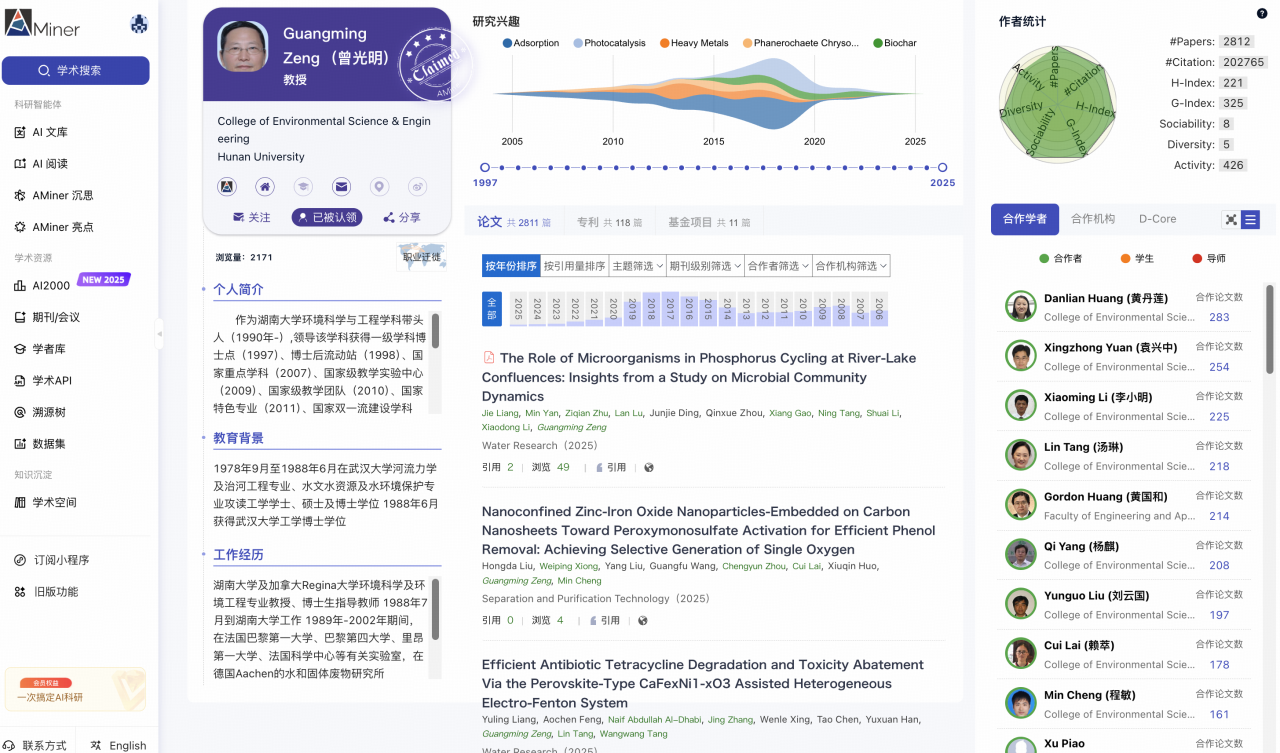
Task: Open the 学者库 sidebar item
Action: point(49,348)
